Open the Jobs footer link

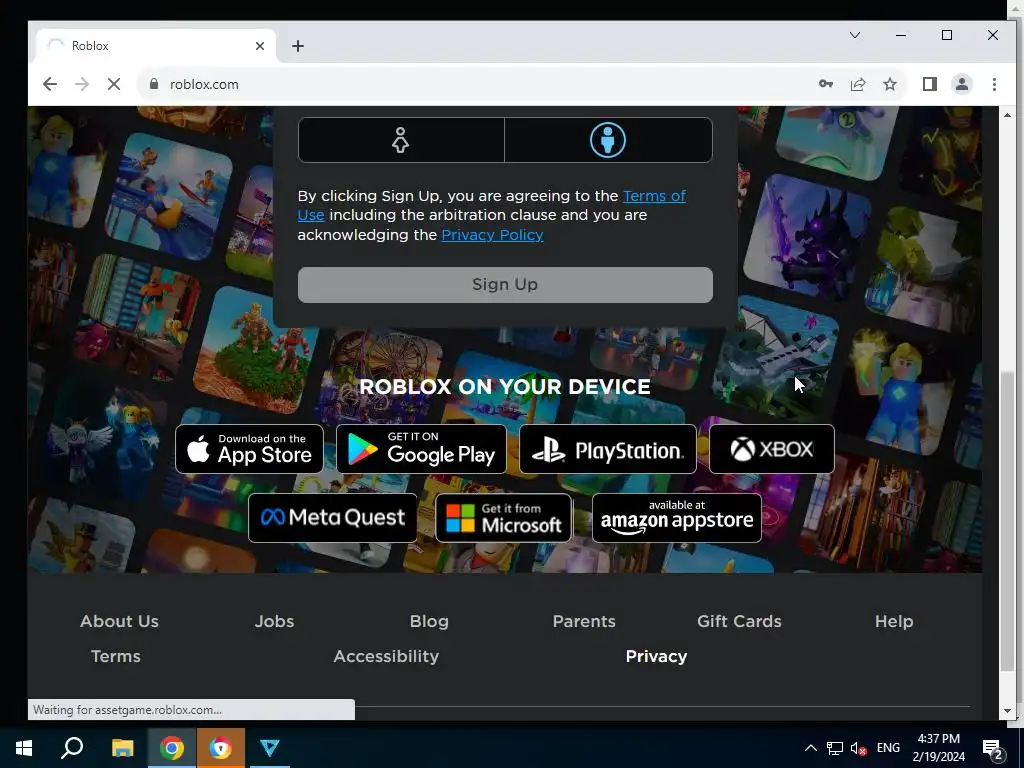pyautogui.click(x=274, y=621)
